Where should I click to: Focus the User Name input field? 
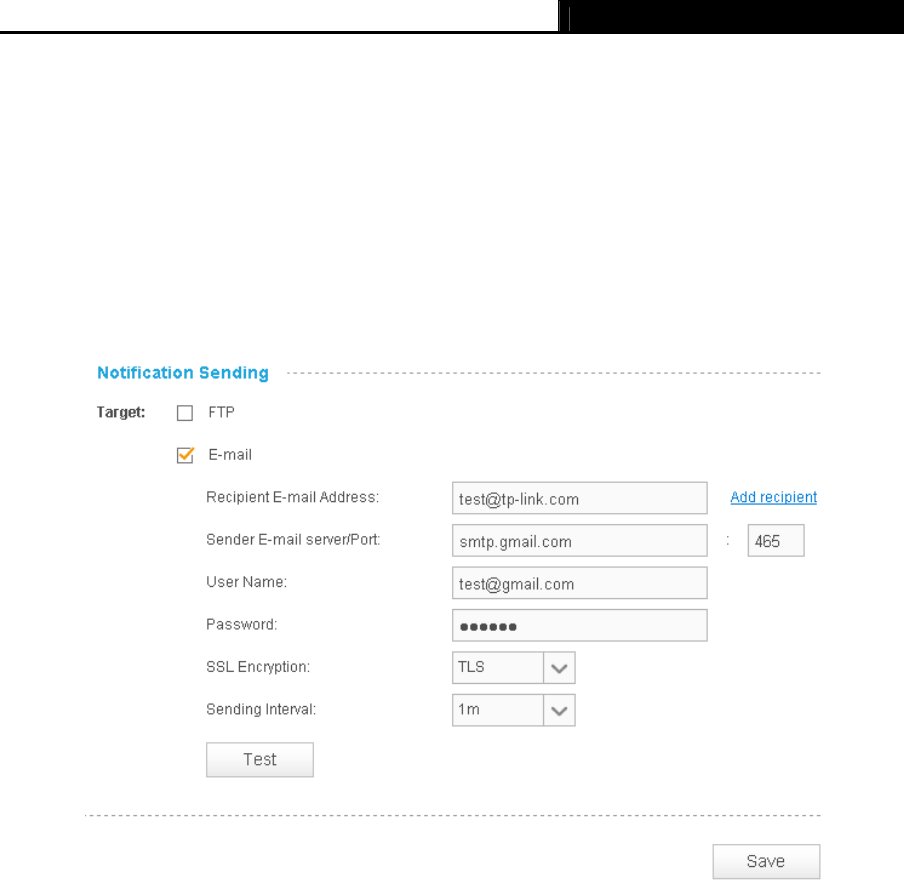[579, 583]
